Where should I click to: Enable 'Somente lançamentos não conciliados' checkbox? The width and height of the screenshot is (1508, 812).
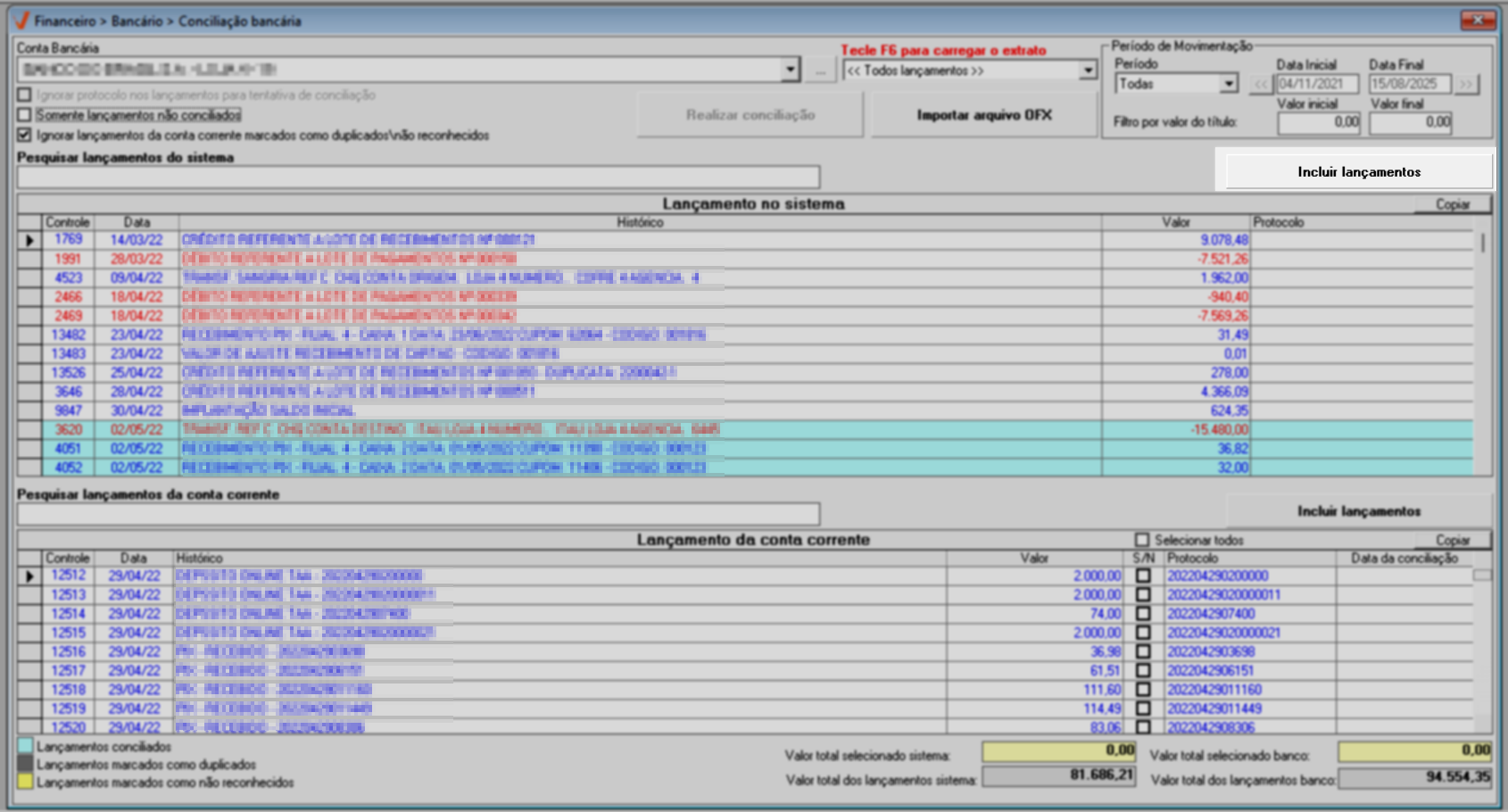(x=25, y=114)
